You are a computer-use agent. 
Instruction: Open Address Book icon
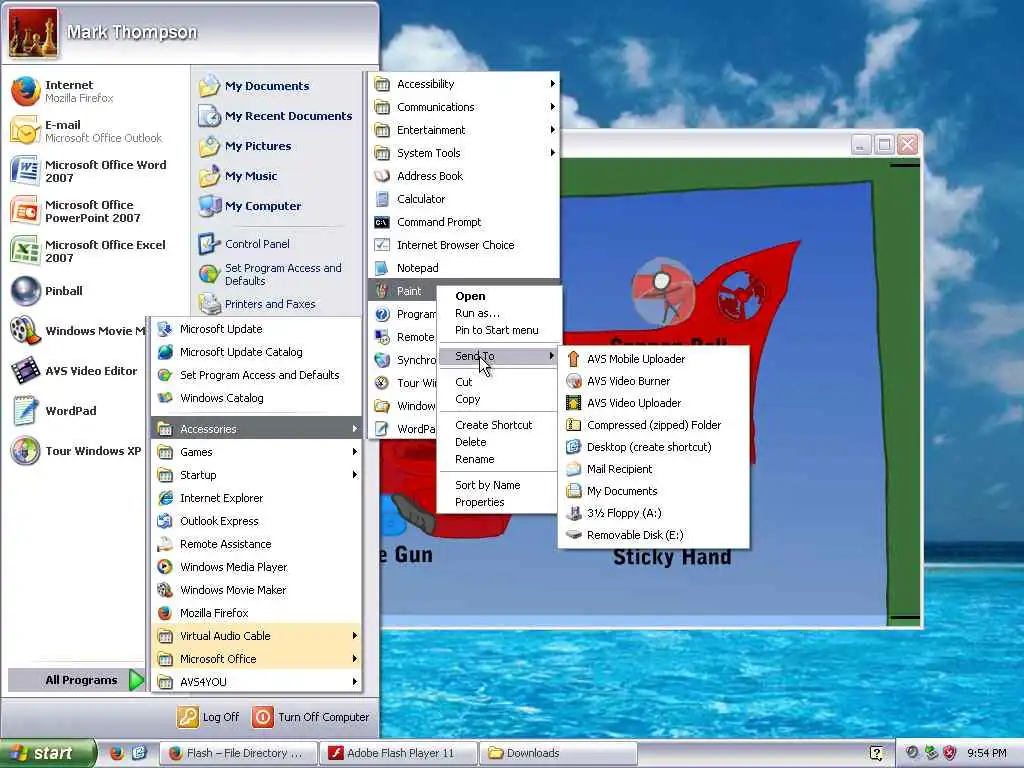(x=382, y=176)
